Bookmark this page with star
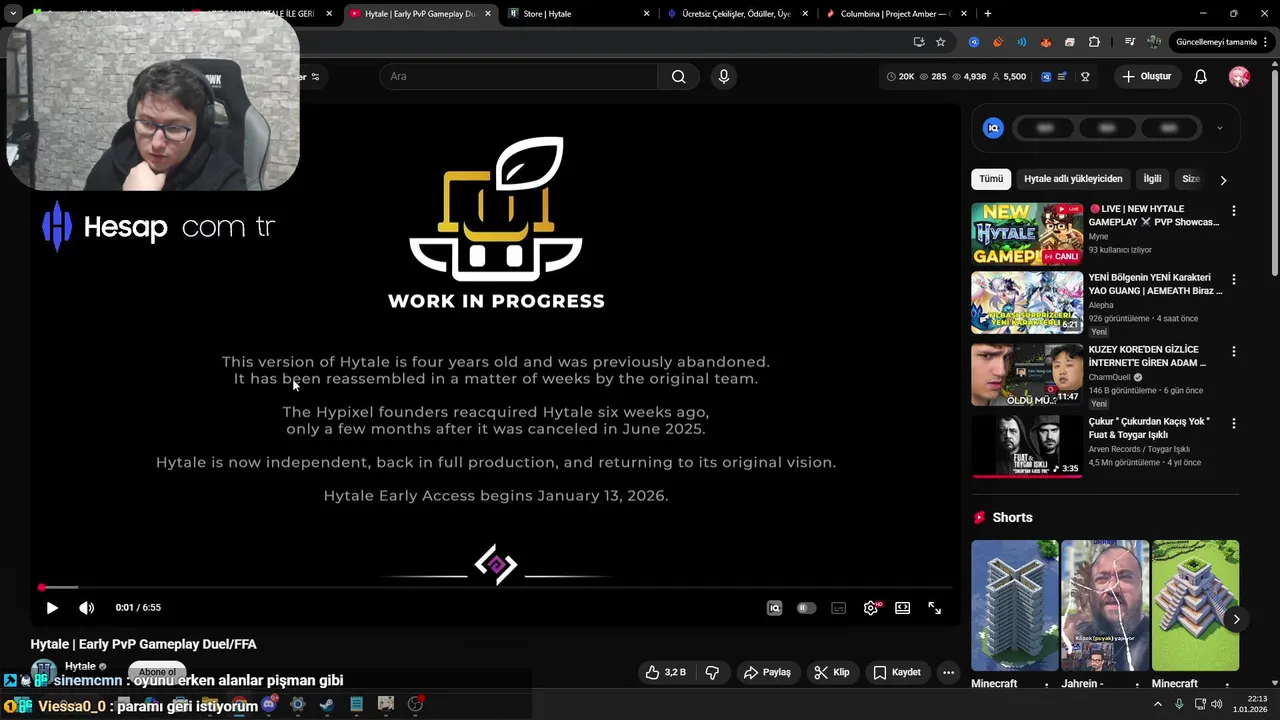Image resolution: width=1280 pixels, height=720 pixels. pos(941,42)
